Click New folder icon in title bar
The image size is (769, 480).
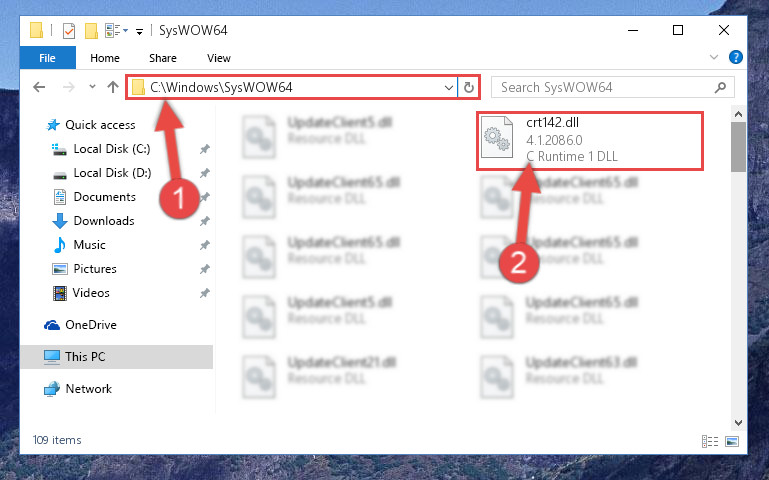pos(91,31)
